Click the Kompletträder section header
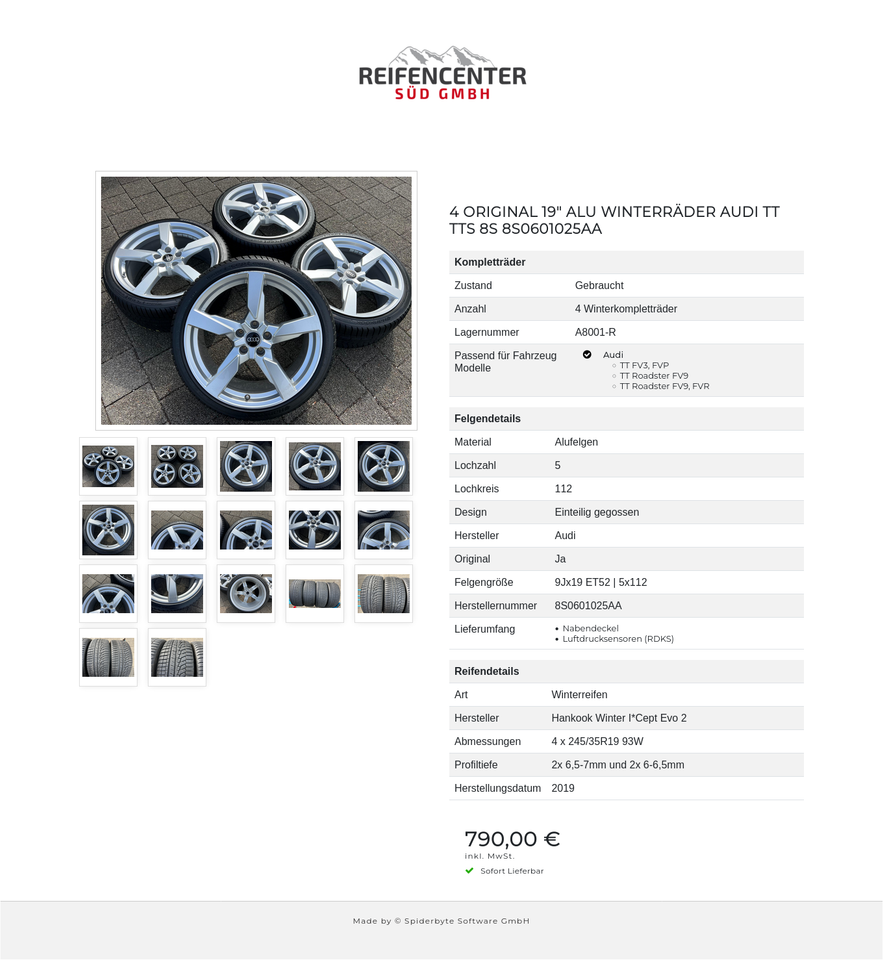Viewport: 883px width, 960px height. [x=490, y=262]
